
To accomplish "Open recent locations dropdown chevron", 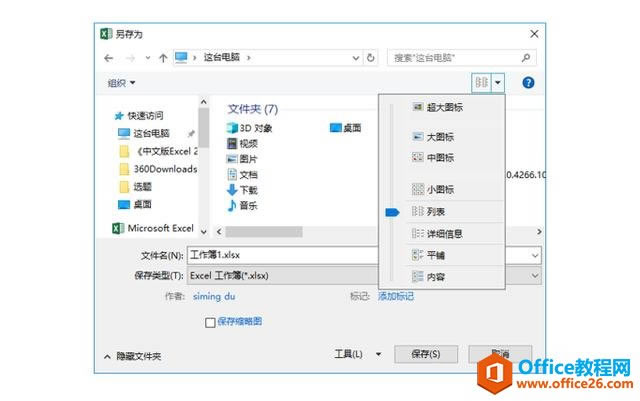I will click(x=148, y=58).
